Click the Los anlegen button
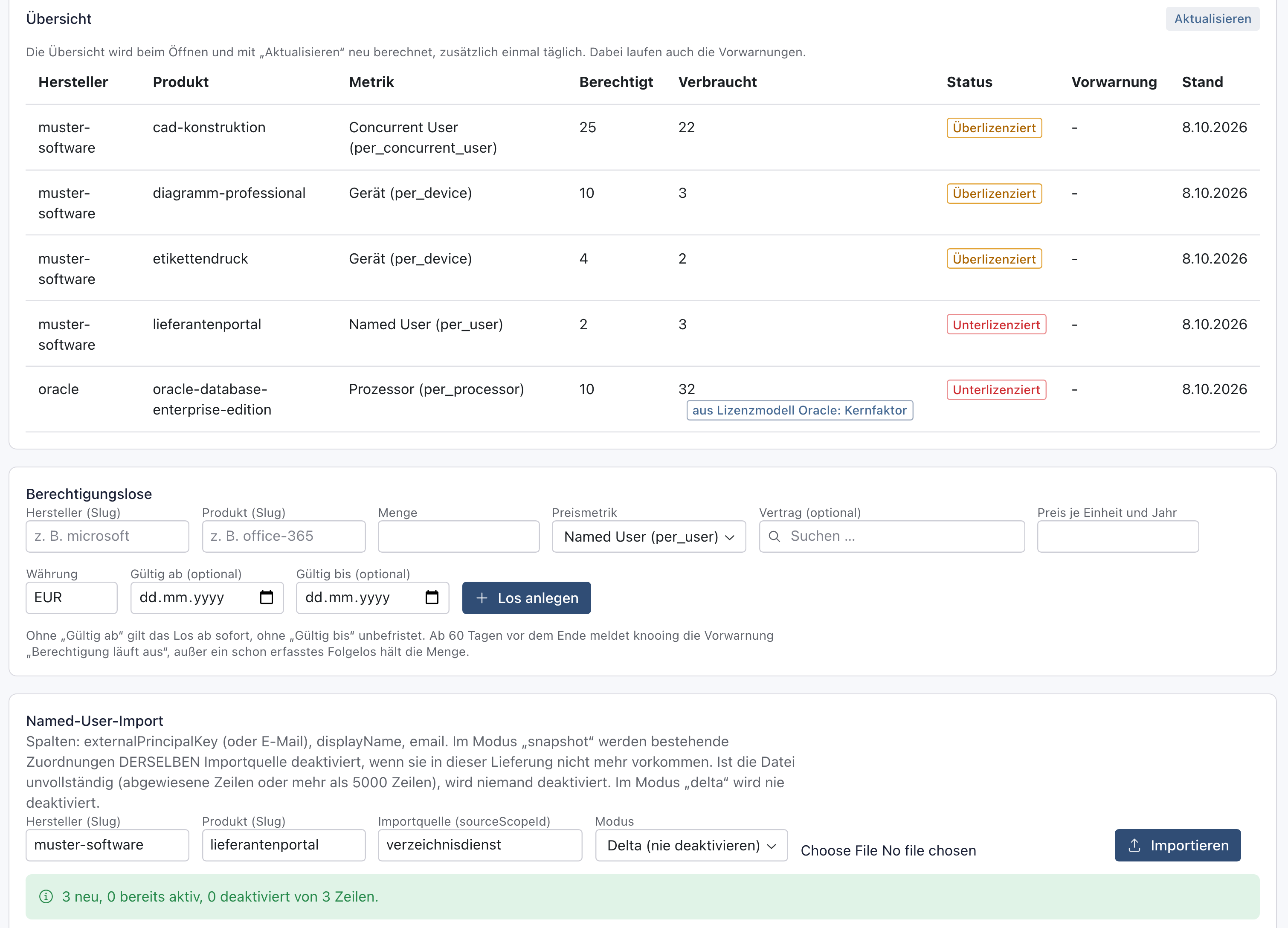1288x928 pixels. point(526,597)
